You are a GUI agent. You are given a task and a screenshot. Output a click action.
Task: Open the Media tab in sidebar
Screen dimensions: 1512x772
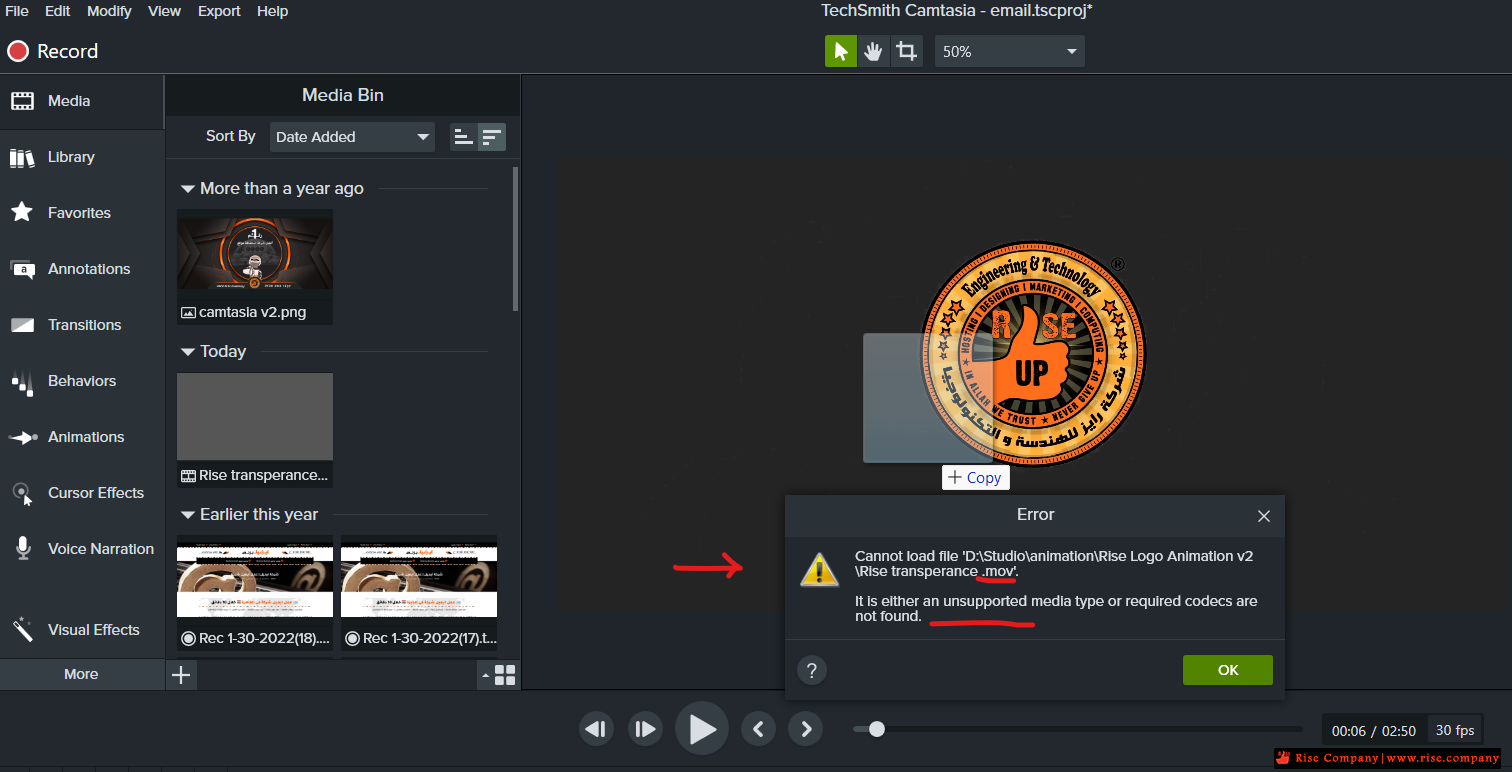82,101
